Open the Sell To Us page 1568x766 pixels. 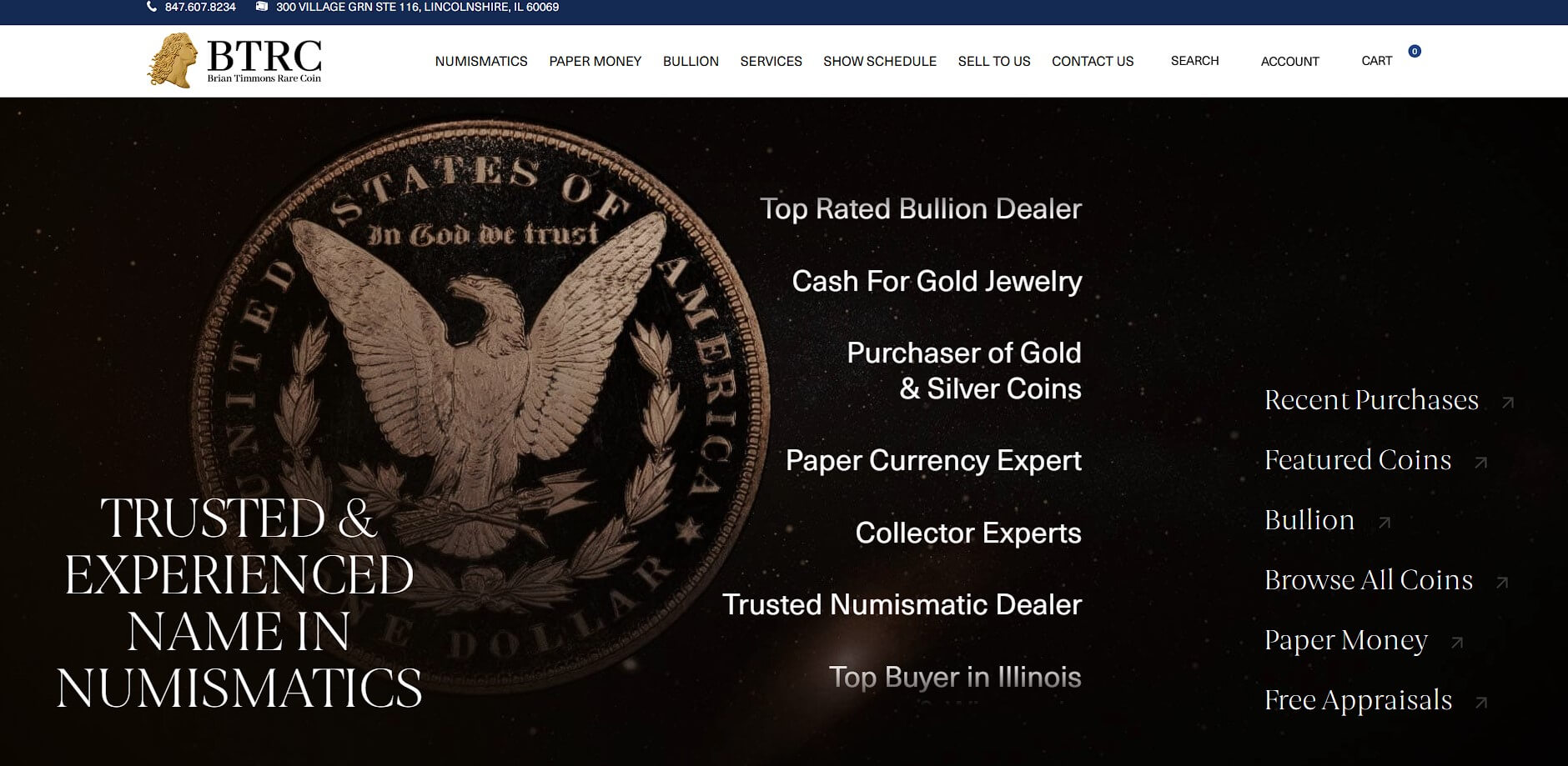point(994,62)
